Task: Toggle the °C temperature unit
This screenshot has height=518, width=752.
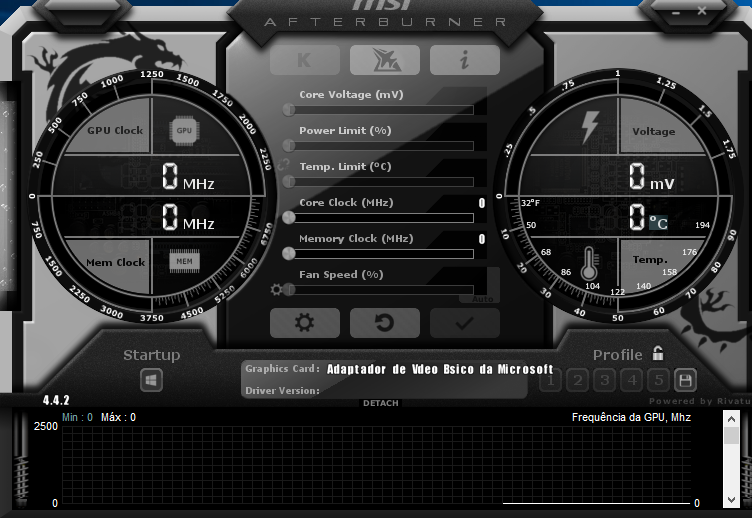Action: pyautogui.click(x=658, y=223)
